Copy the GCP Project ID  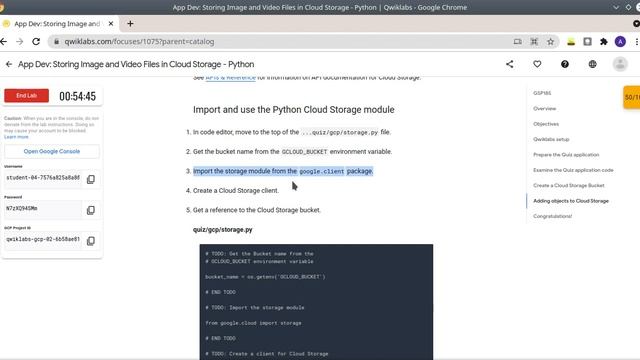[x=91, y=241]
